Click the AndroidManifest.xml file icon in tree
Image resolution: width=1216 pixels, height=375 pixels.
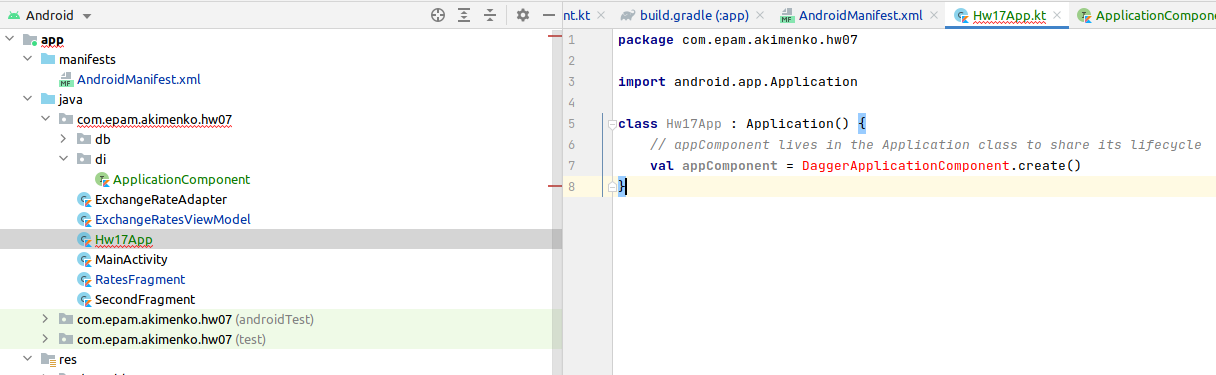(x=66, y=79)
